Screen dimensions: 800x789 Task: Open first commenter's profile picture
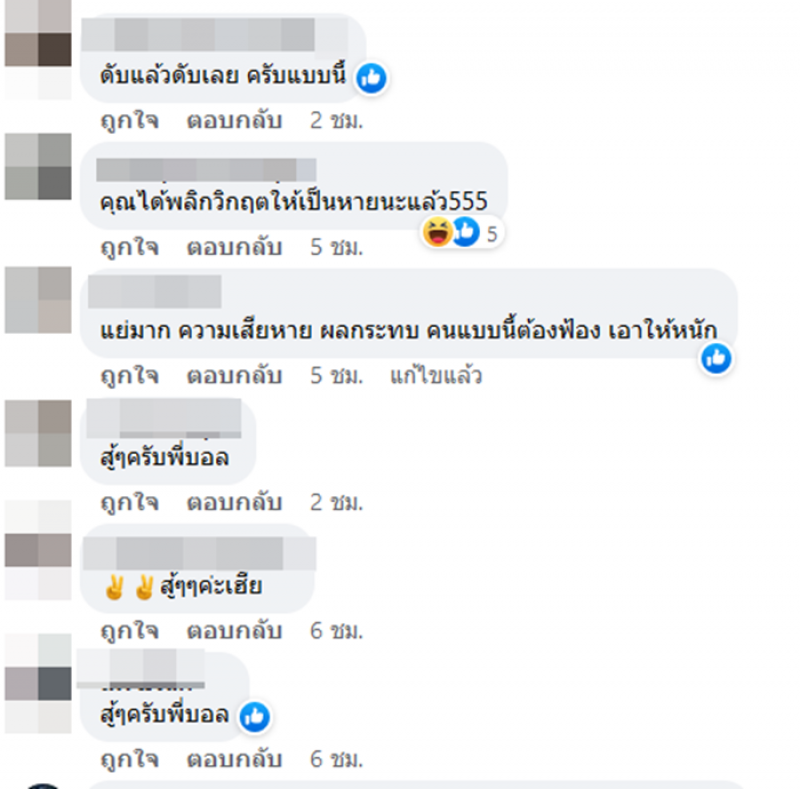pyautogui.click(x=38, y=50)
